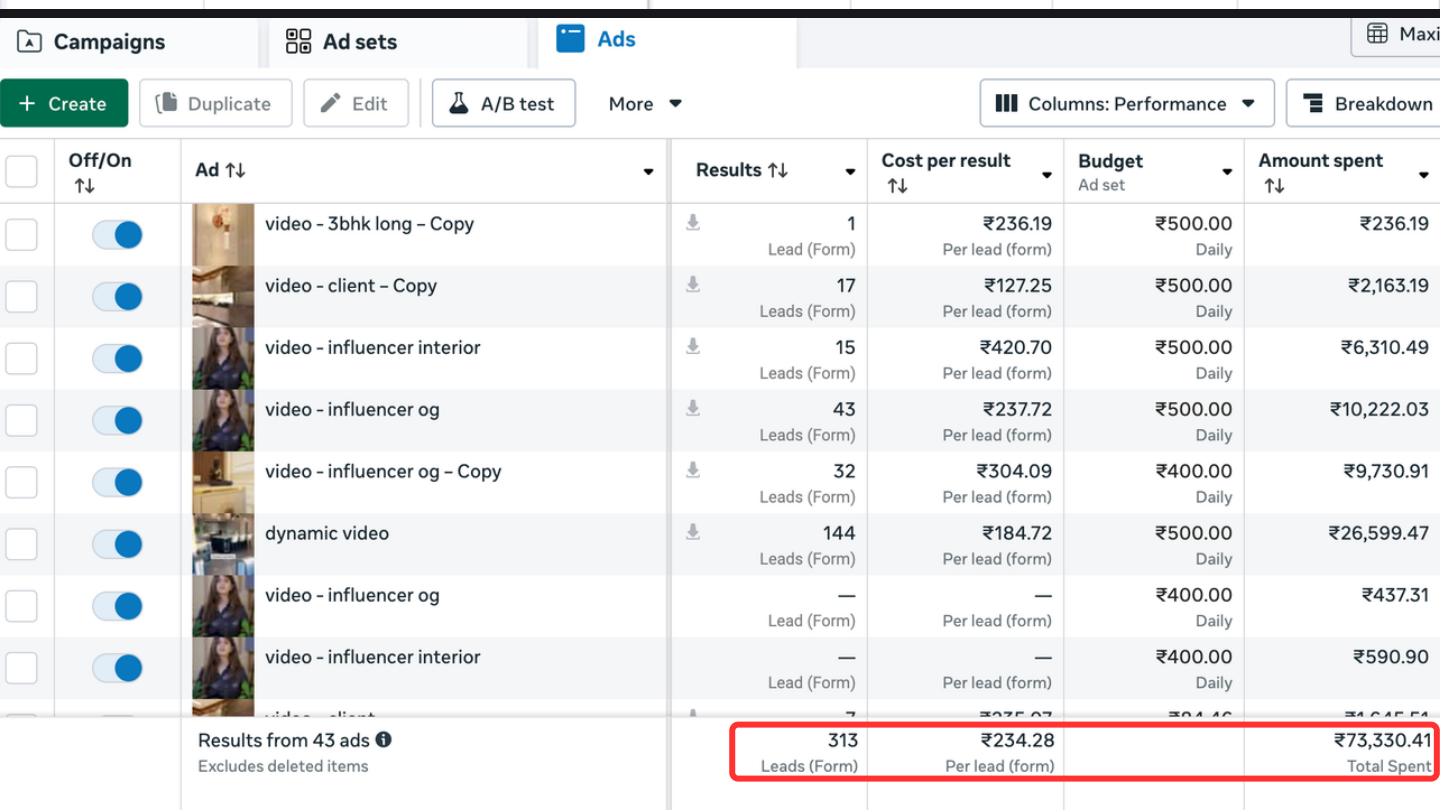The image size is (1440, 810).
Task: Toggle off video - influencer og ad spending ₹437.31
Action: pos(117,607)
